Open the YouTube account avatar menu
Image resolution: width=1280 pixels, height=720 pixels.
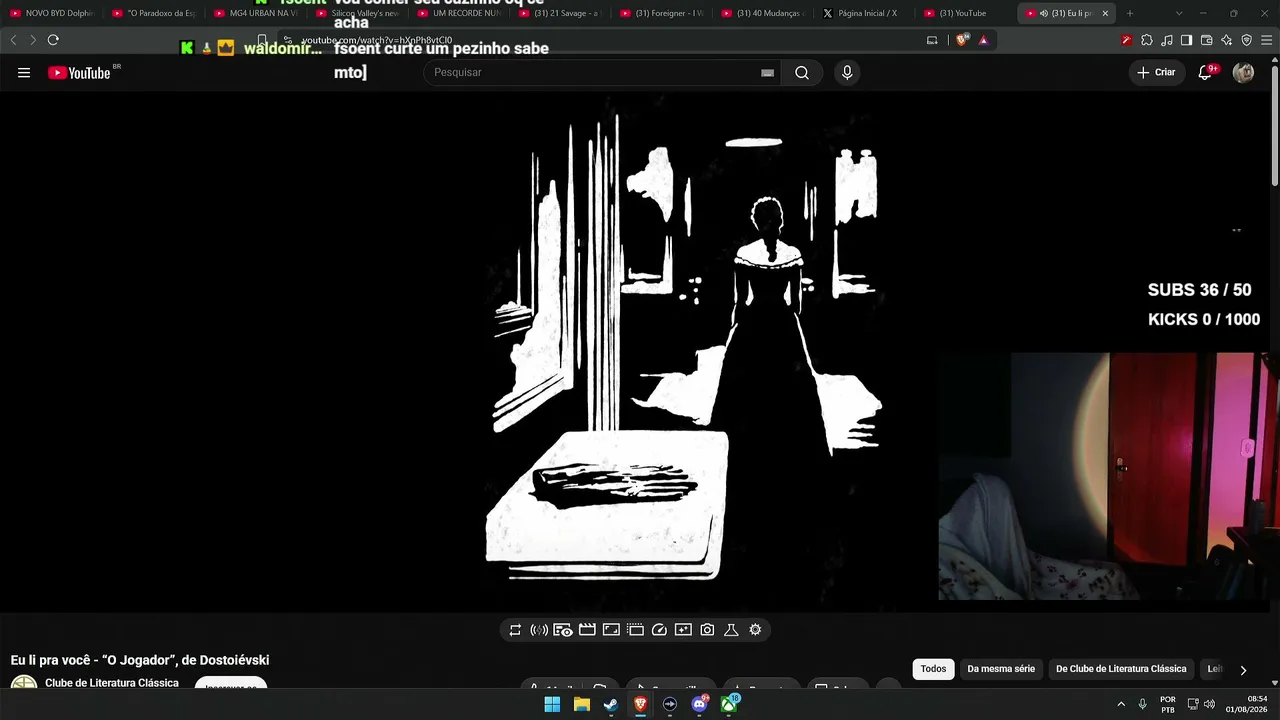(1243, 72)
